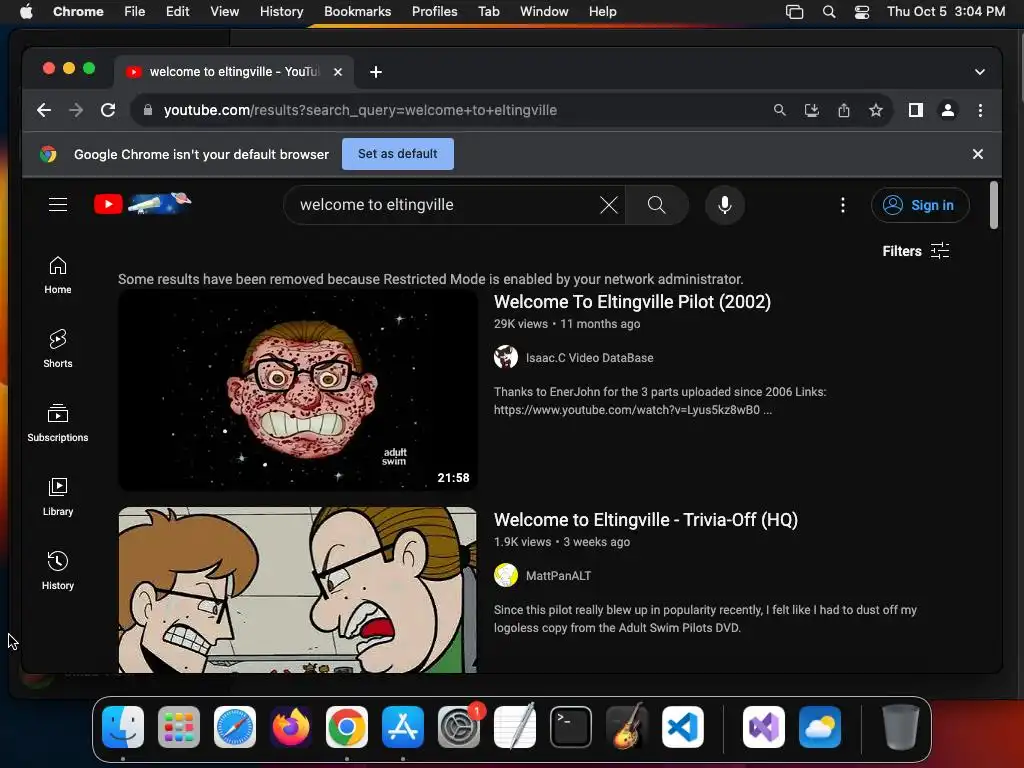
Task: Open the YouTube hamburger guide menu
Action: [x=57, y=204]
